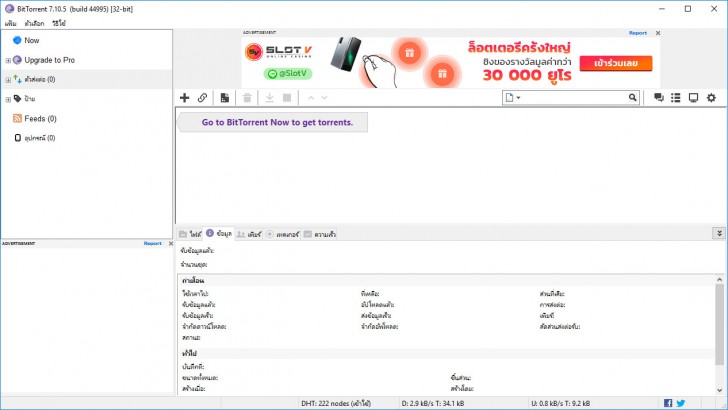Click the Start torrent download-arrow icon

click(x=269, y=98)
